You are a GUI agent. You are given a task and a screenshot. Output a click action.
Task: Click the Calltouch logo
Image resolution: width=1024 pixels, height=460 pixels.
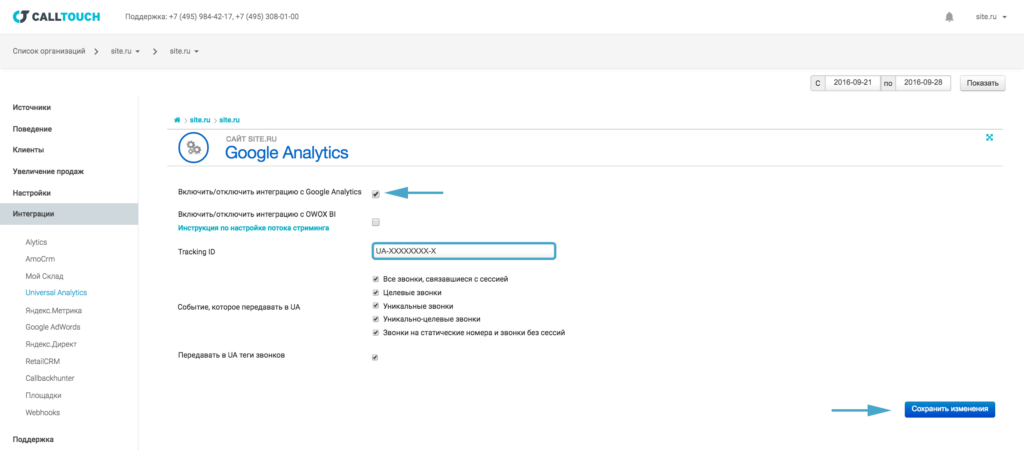pyautogui.click(x=56, y=17)
